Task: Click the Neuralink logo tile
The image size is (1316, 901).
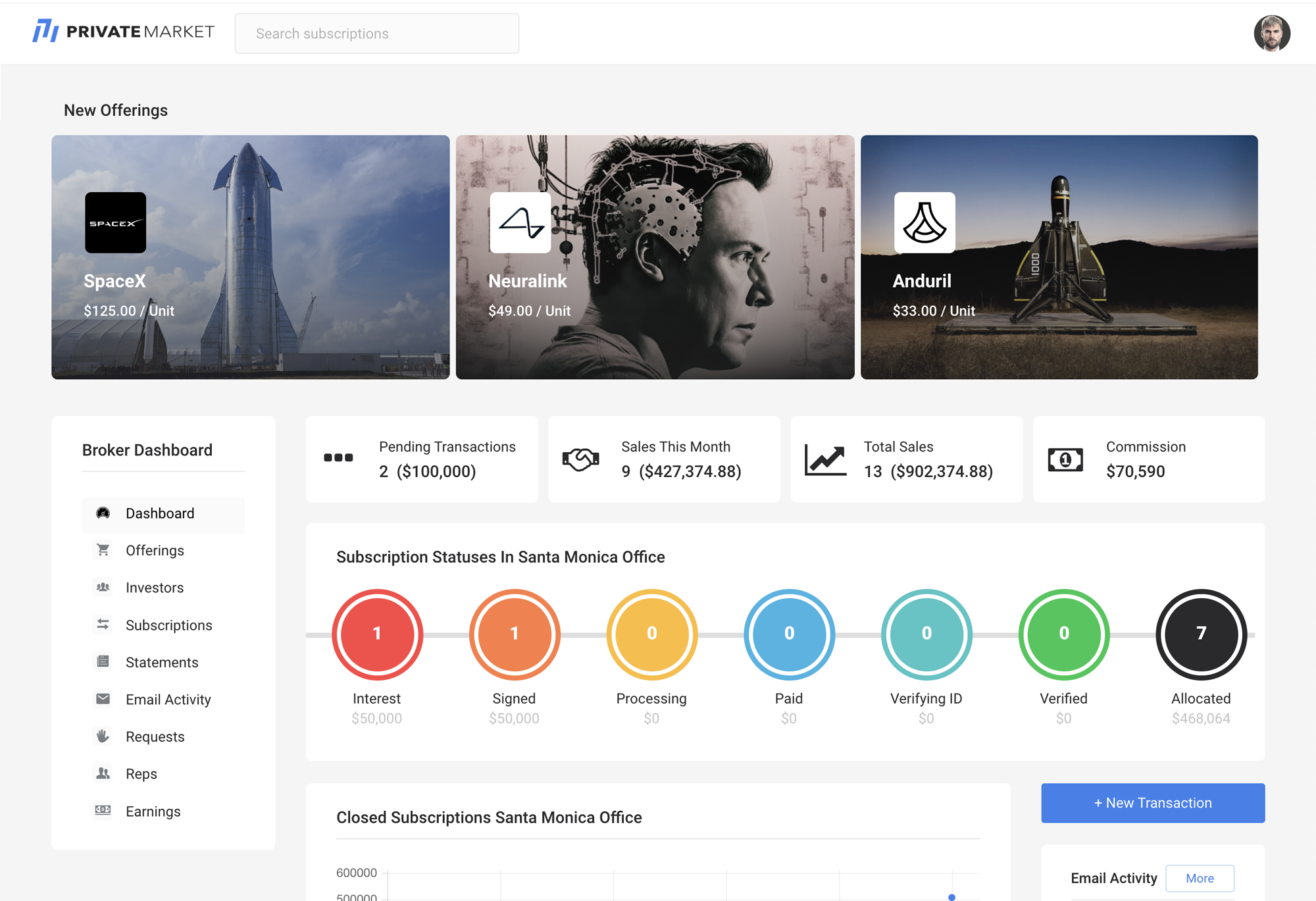Action: (x=520, y=222)
